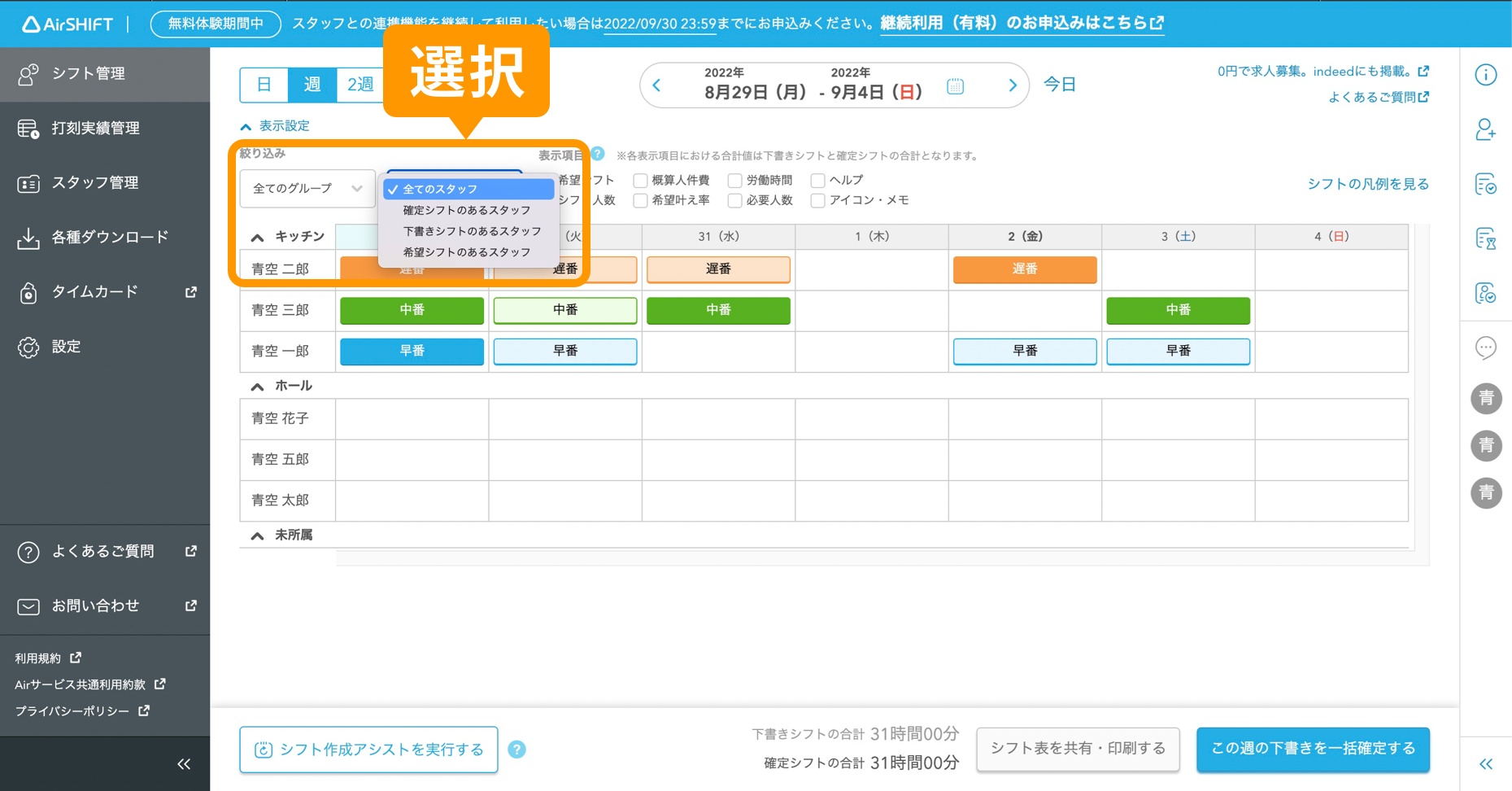Open the シフトの凡例を見る link
Screen dimensions: 1512x791
point(1368,184)
